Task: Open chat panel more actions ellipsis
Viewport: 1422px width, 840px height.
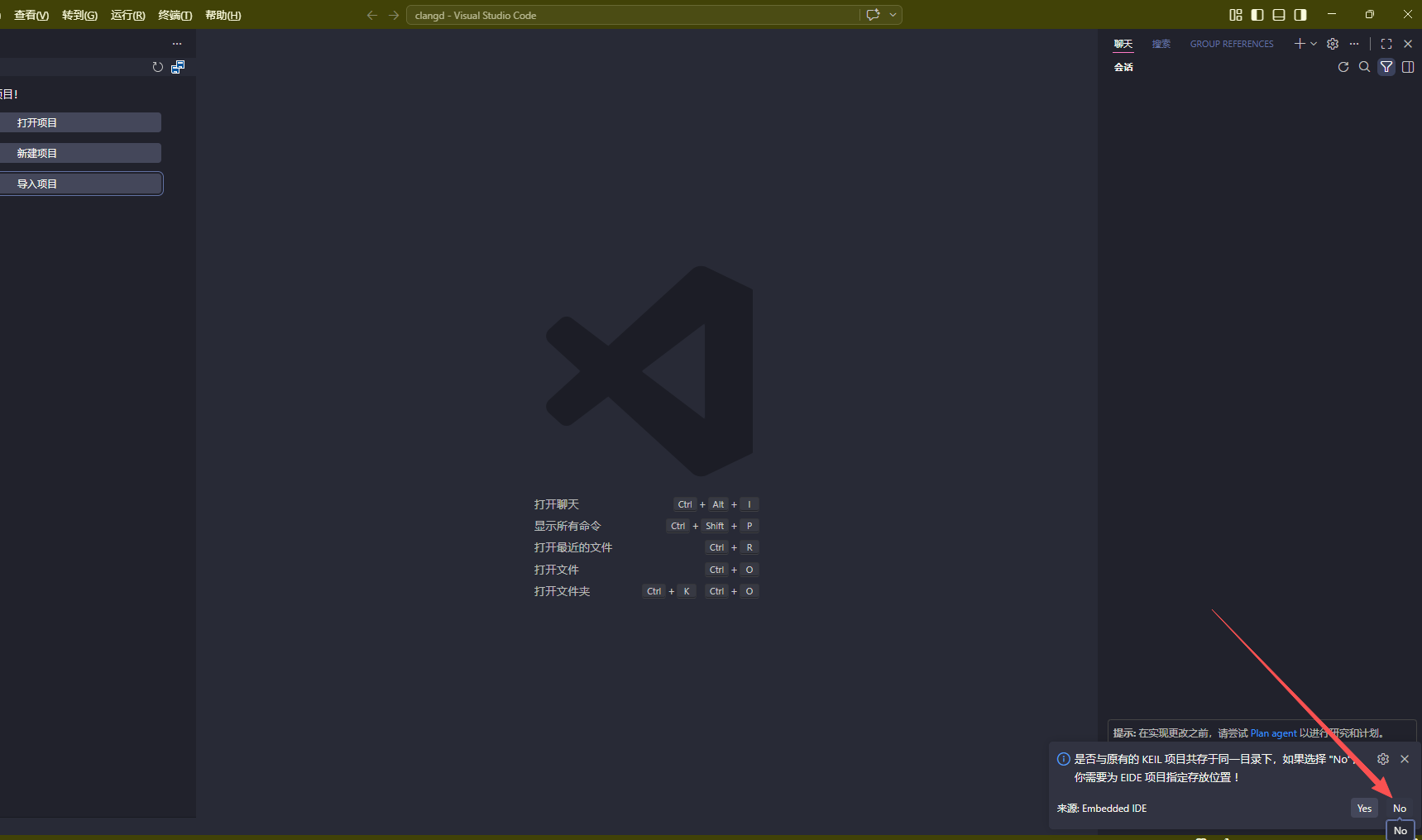Action: tap(1354, 44)
